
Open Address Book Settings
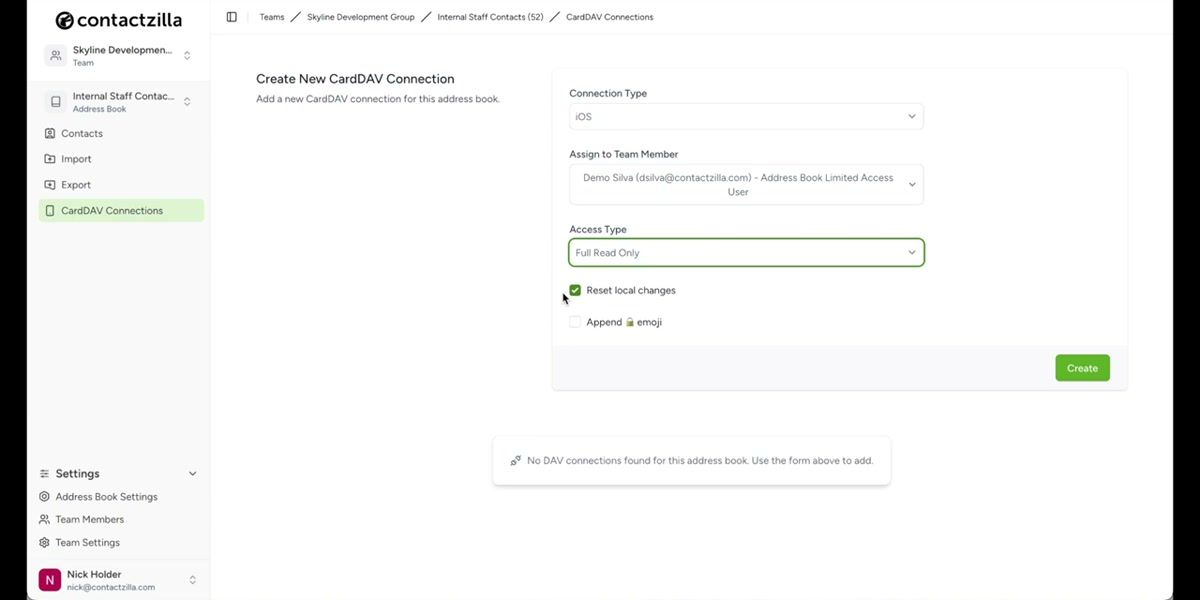[106, 497]
